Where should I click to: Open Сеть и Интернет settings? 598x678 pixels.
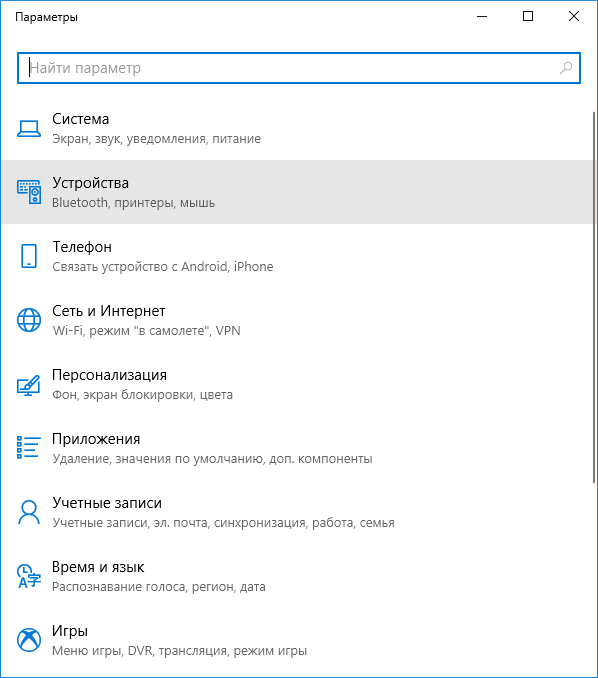point(297,320)
